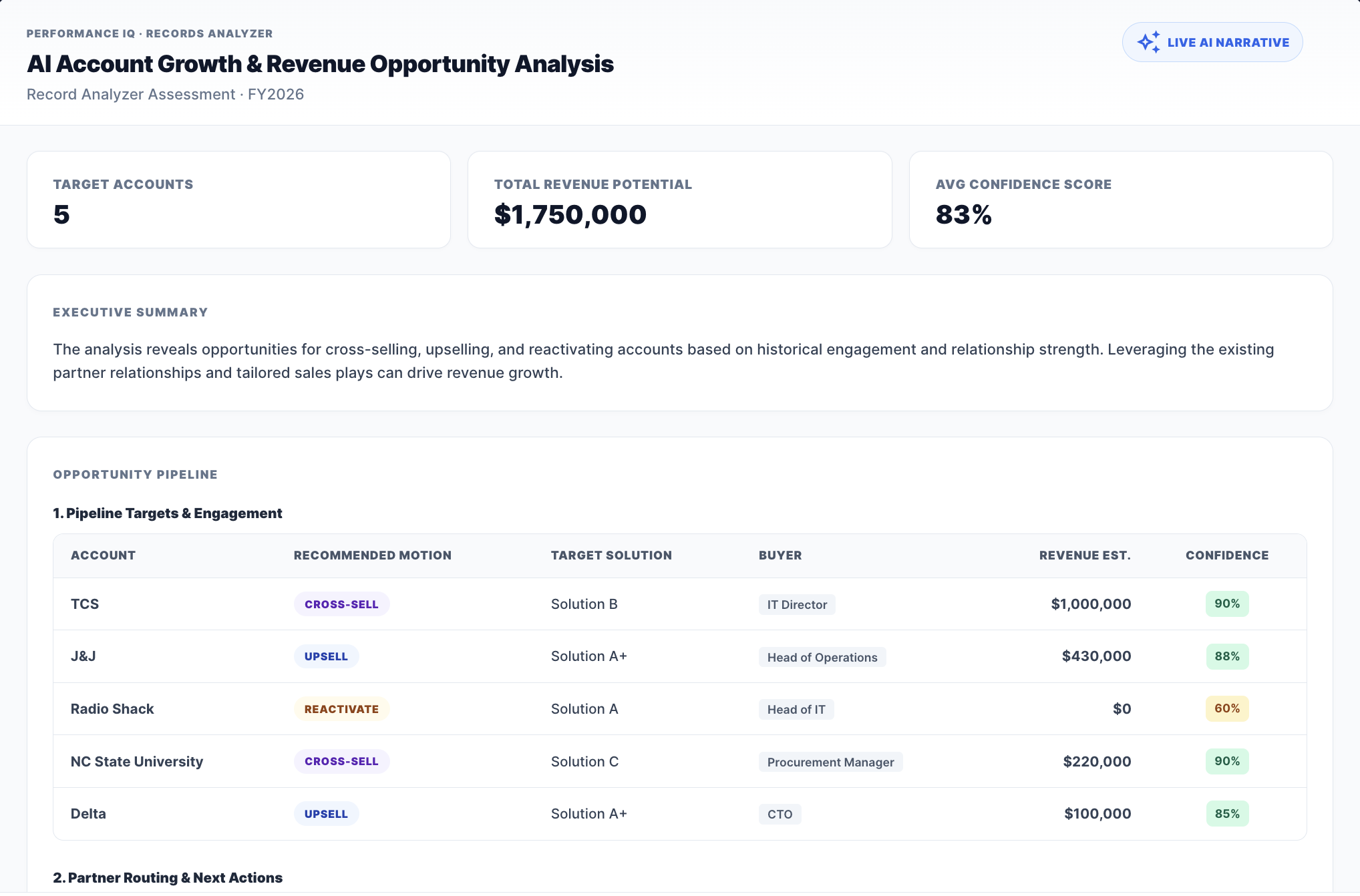
Task: Sort by the Account column header
Action: tap(103, 555)
